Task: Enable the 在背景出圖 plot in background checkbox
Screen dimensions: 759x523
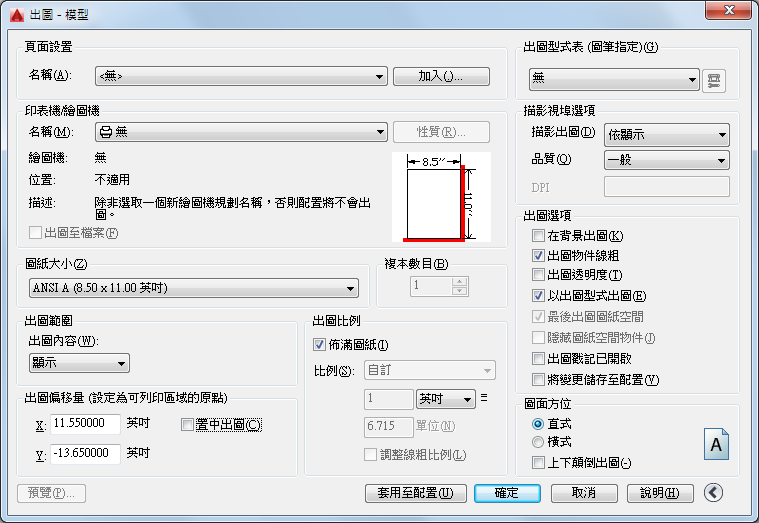Action: point(538,236)
